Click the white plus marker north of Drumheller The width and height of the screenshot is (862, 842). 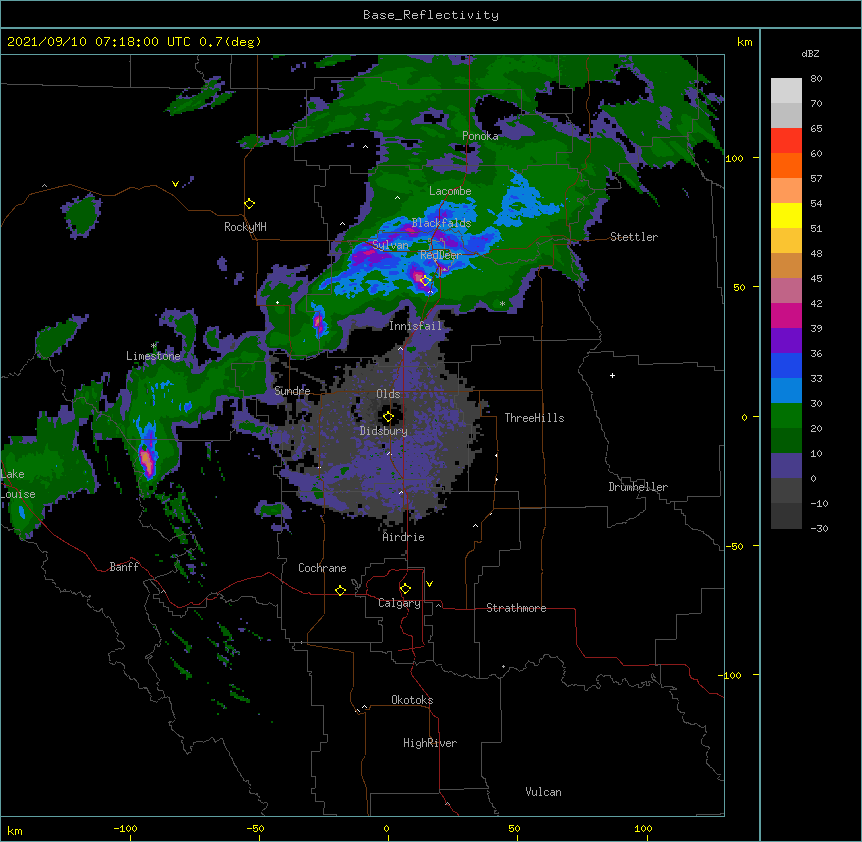click(x=612, y=375)
